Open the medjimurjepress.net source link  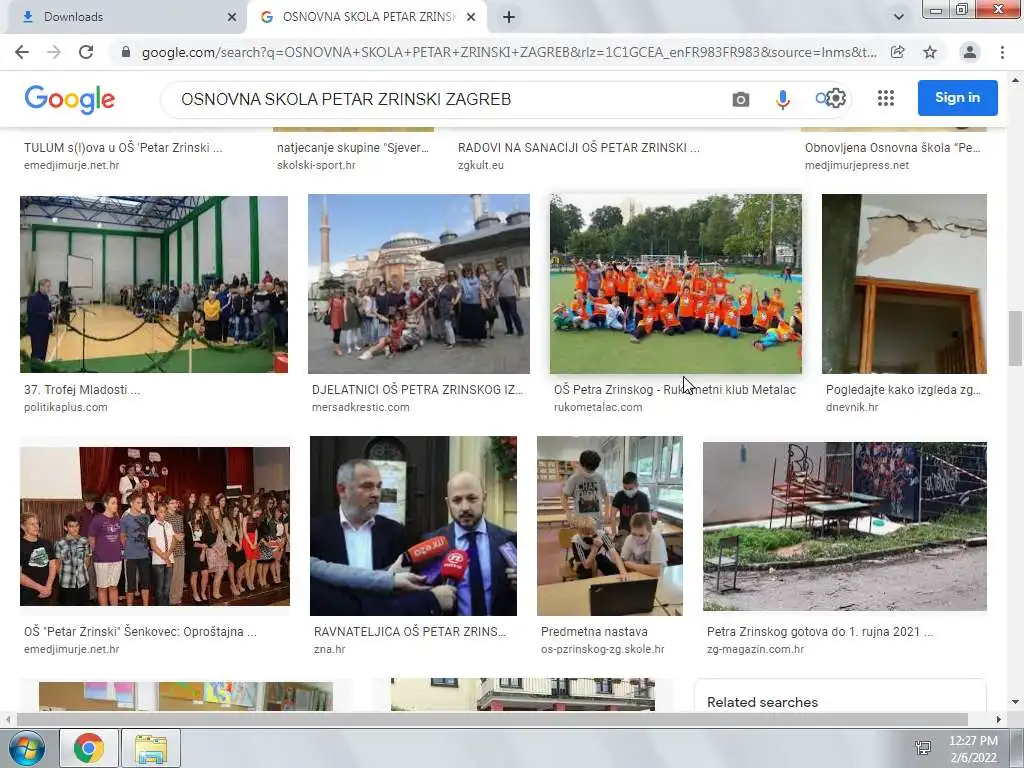857,165
